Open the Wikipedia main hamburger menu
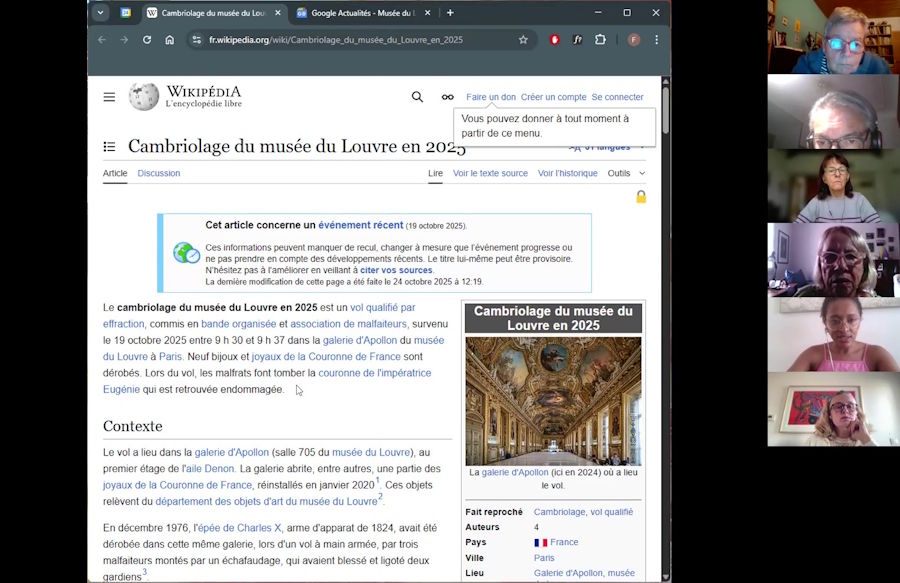 click(x=109, y=97)
